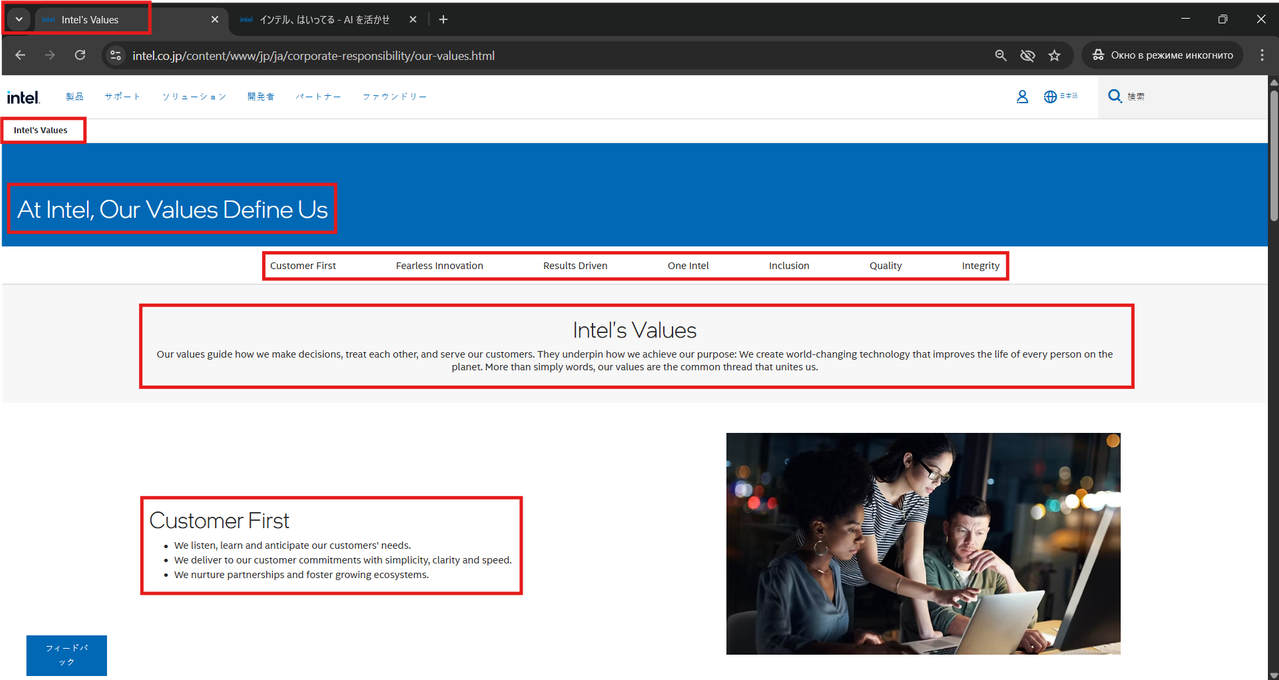Open the ソリューション menu
The width and height of the screenshot is (1279, 680).
(x=194, y=97)
